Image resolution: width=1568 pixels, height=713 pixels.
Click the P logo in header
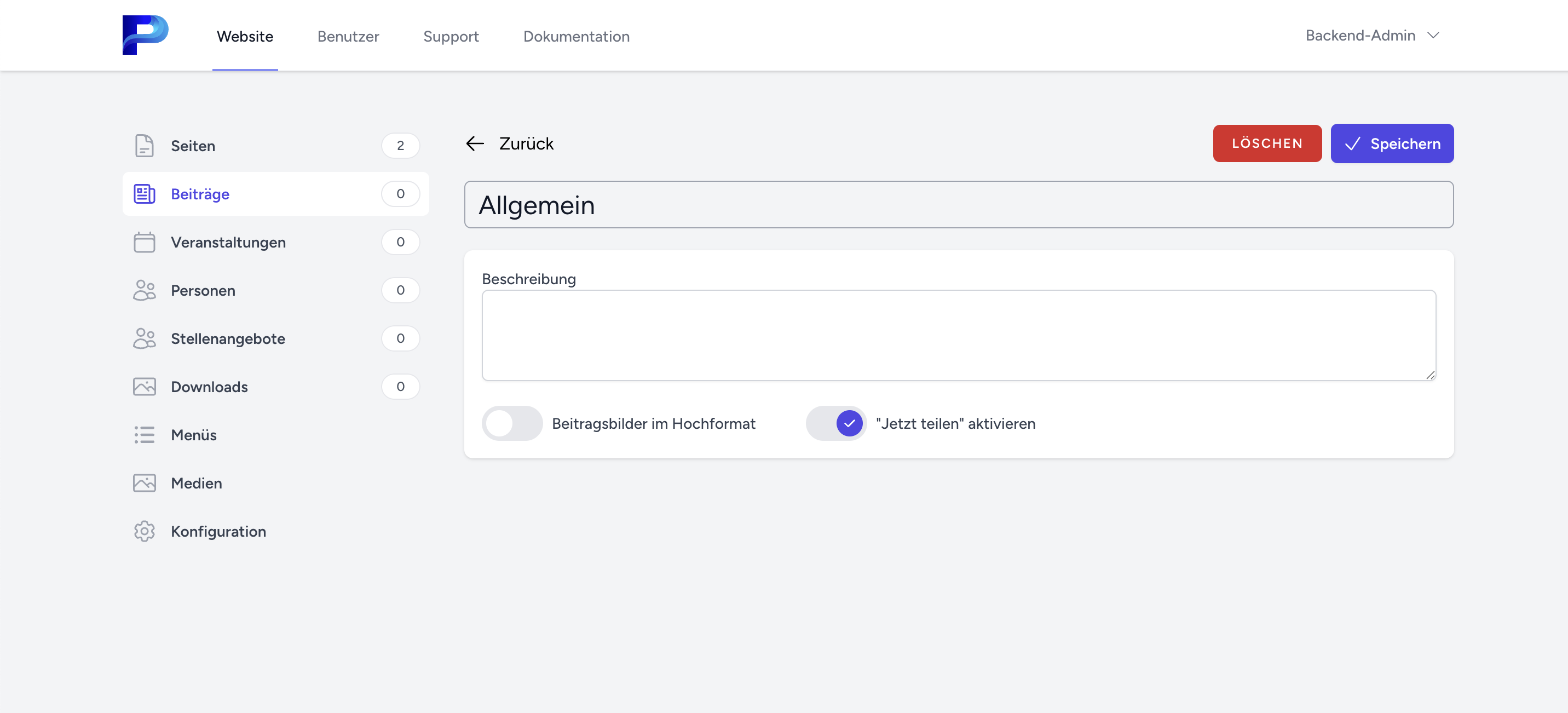point(145,34)
